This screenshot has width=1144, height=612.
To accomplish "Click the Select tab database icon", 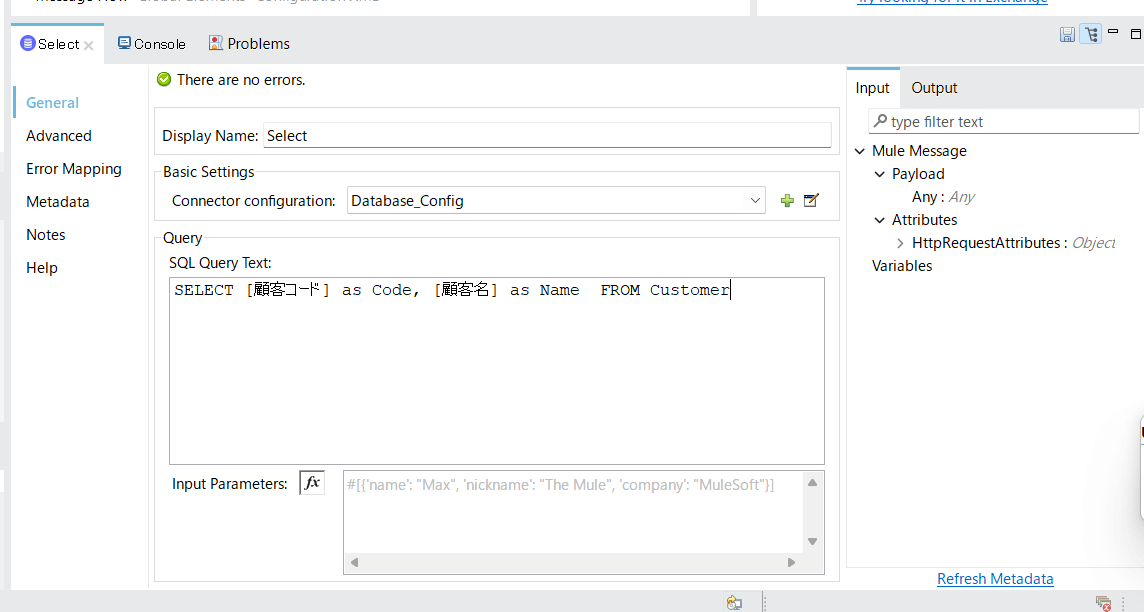I will 28,43.
